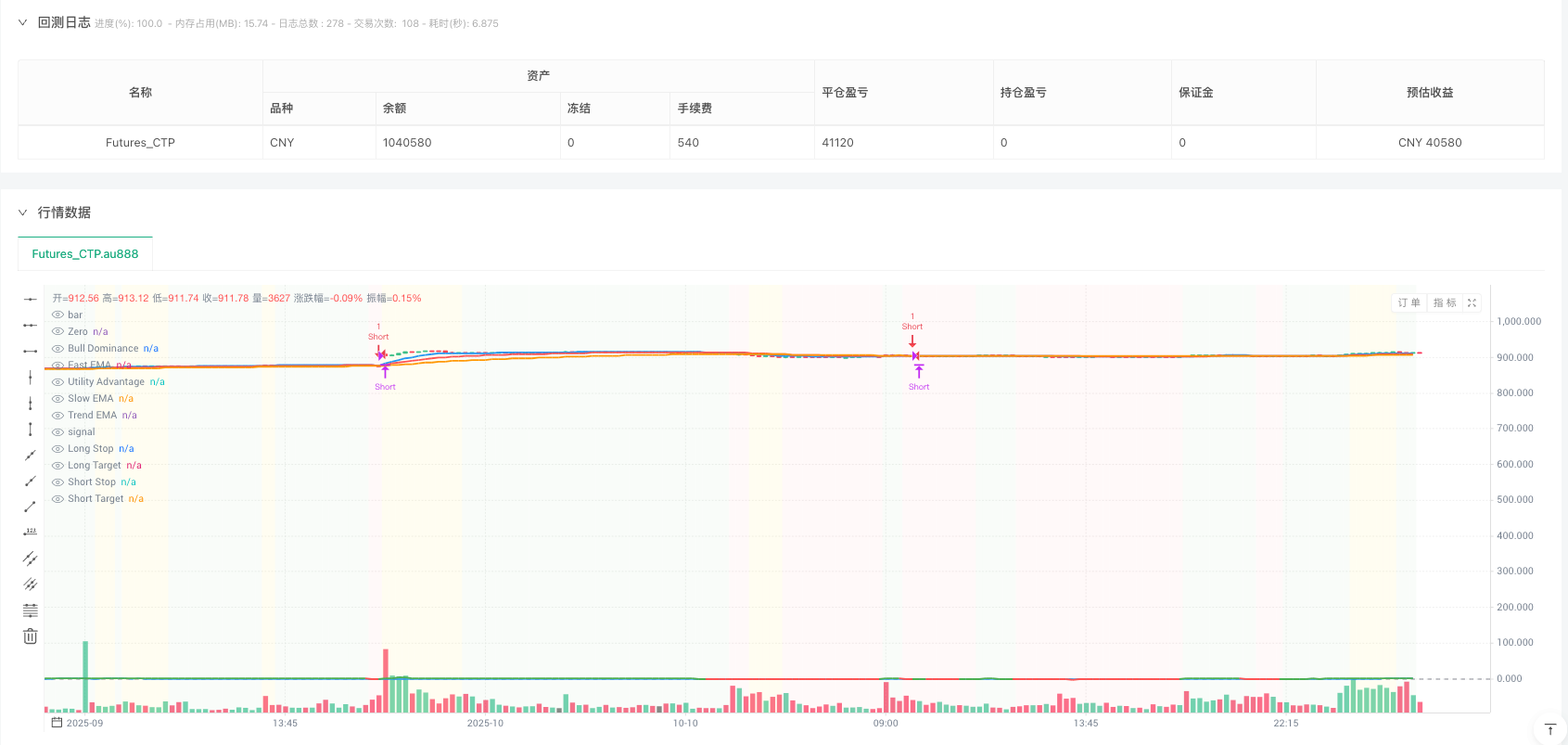Select the parallel channel lines drawing tool
The image size is (1568, 745).
[x=30, y=559]
